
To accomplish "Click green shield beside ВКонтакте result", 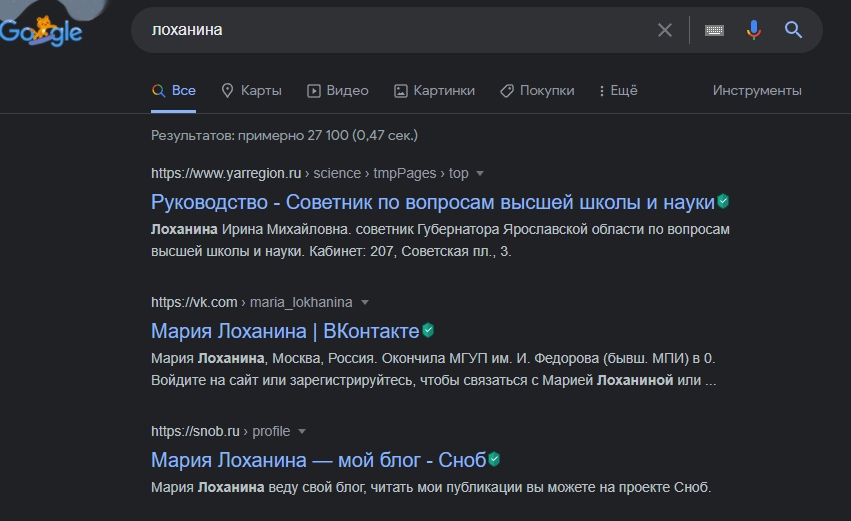I will click(428, 330).
